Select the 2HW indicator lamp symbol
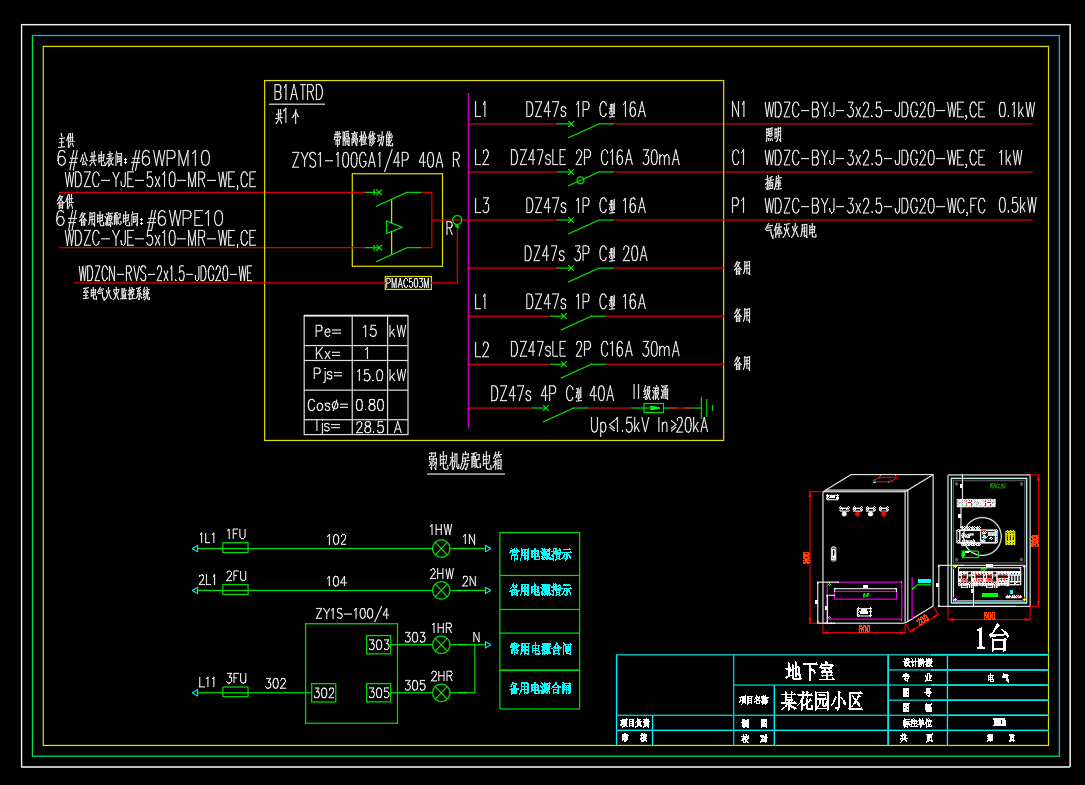 (x=441, y=590)
